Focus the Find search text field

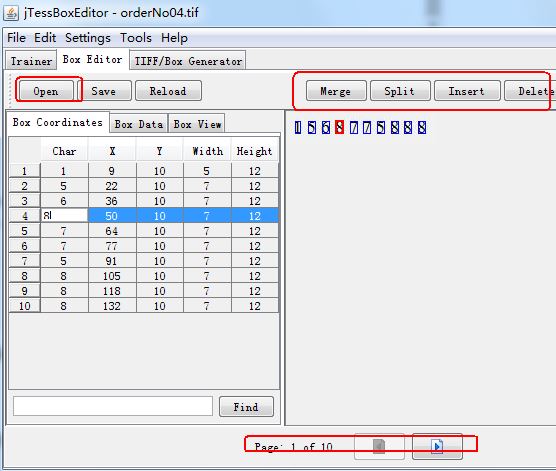tap(113, 406)
